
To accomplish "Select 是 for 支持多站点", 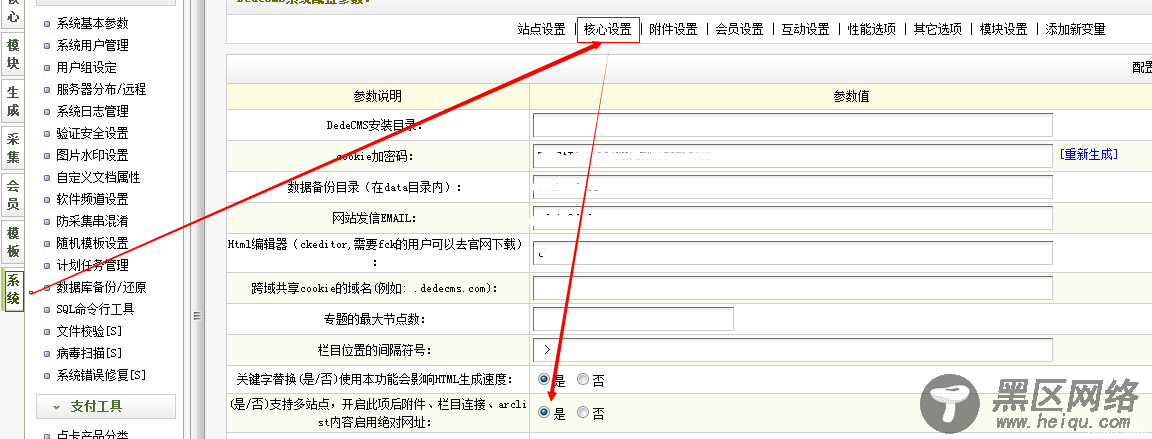I will (544, 413).
